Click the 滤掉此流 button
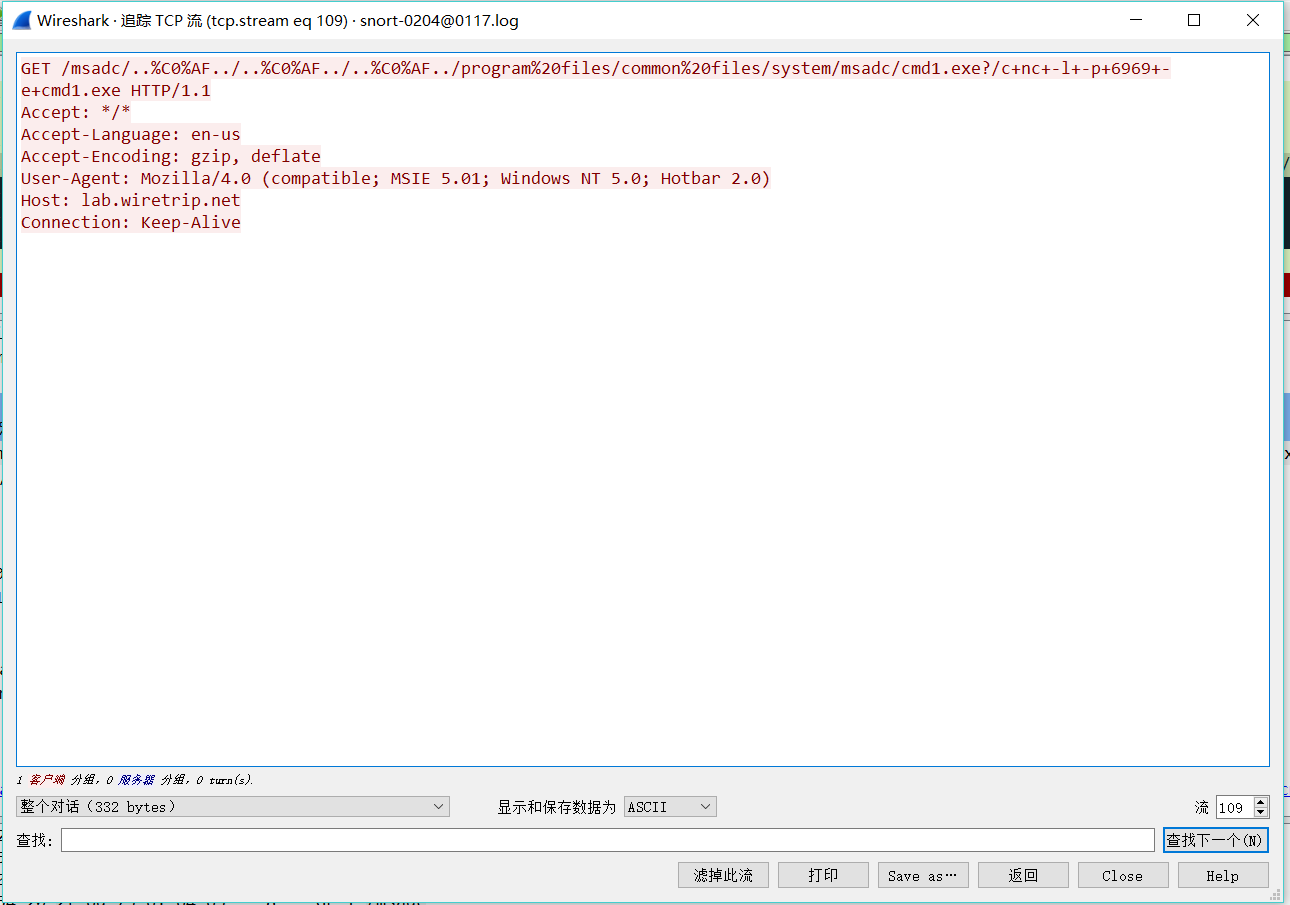The height and width of the screenshot is (905, 1290). point(723,875)
